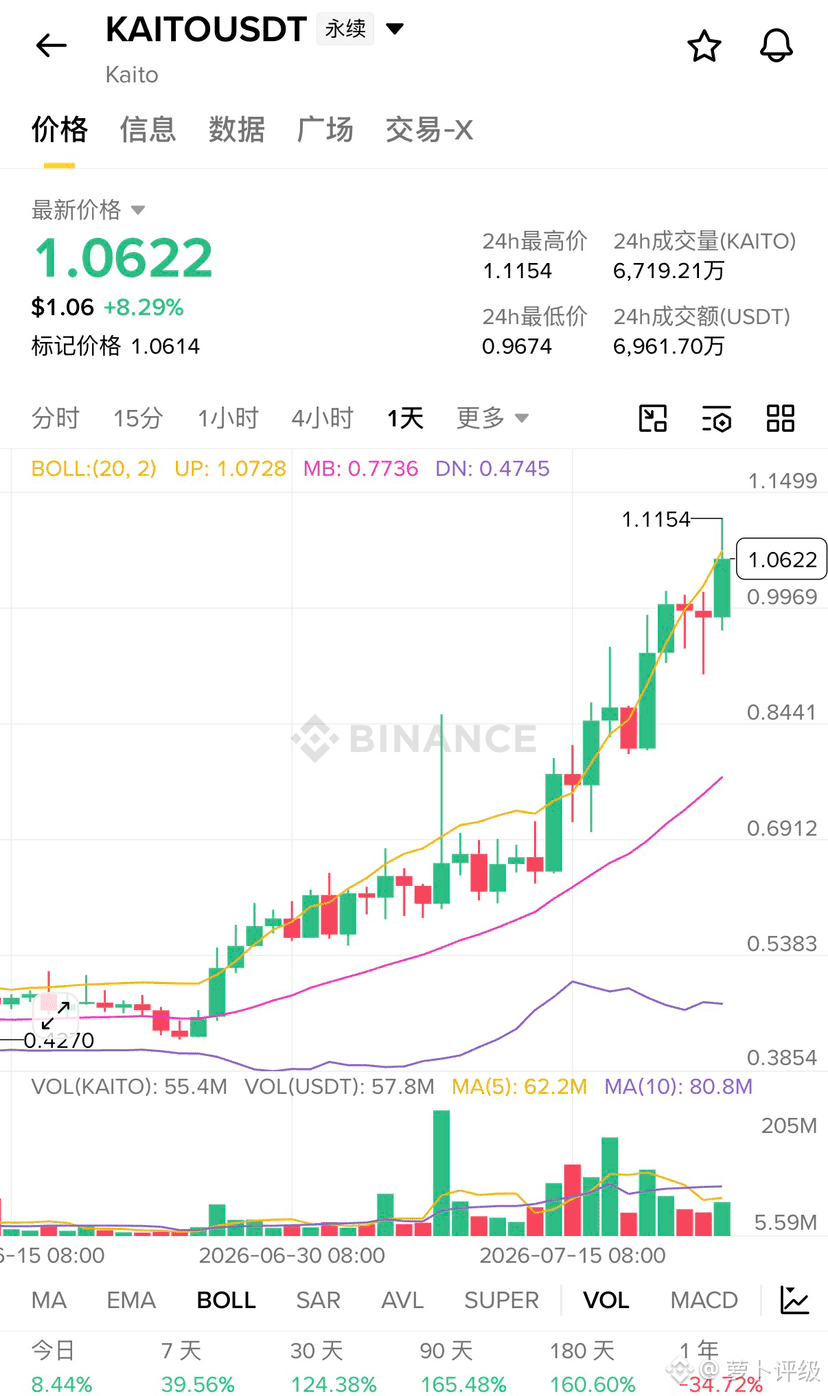Tap the Kaito subtitle under the pair

tap(132, 75)
